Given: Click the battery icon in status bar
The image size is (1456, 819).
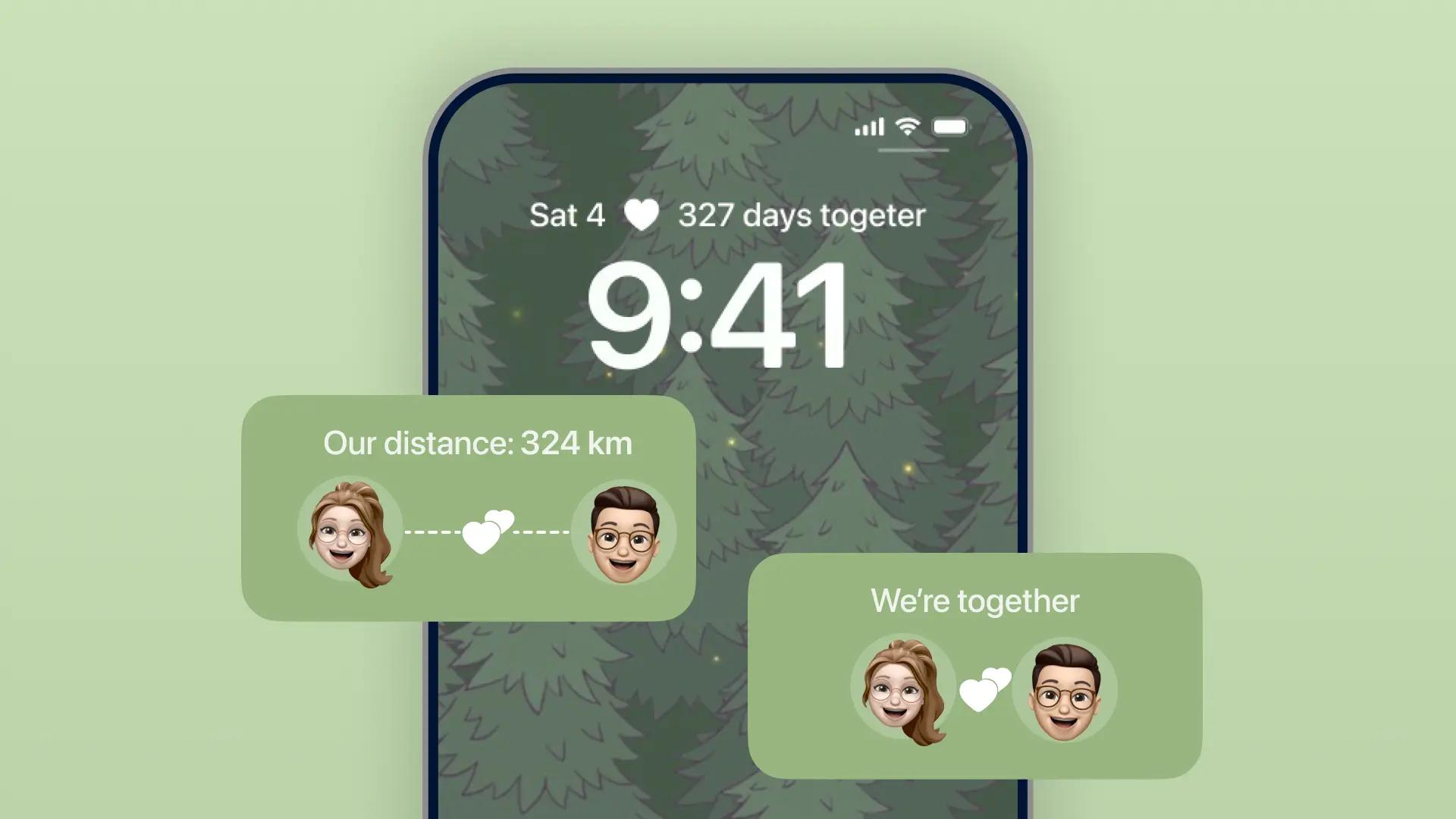Looking at the screenshot, I should (x=951, y=125).
